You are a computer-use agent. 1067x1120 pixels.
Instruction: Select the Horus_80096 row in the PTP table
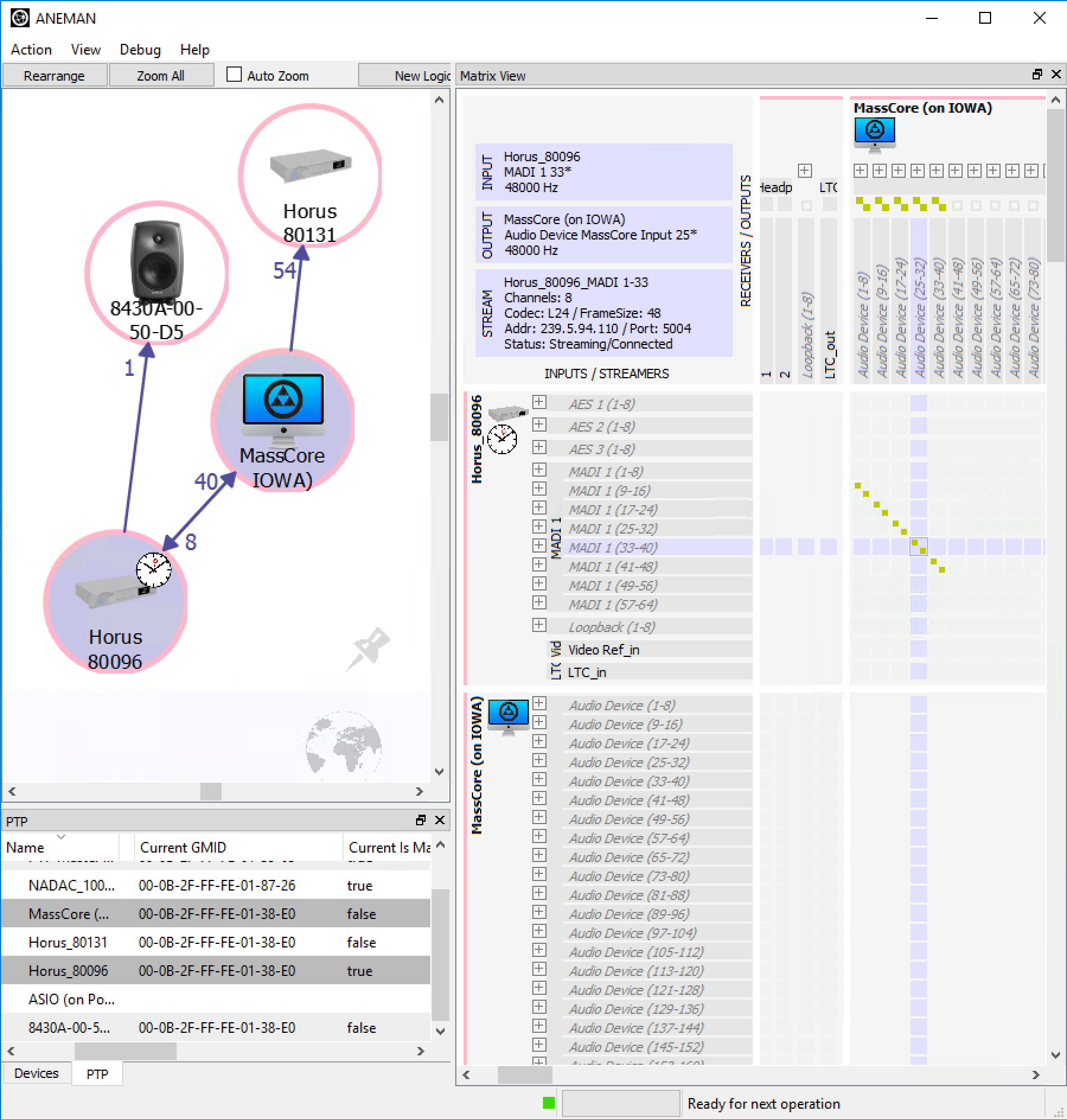click(216, 971)
